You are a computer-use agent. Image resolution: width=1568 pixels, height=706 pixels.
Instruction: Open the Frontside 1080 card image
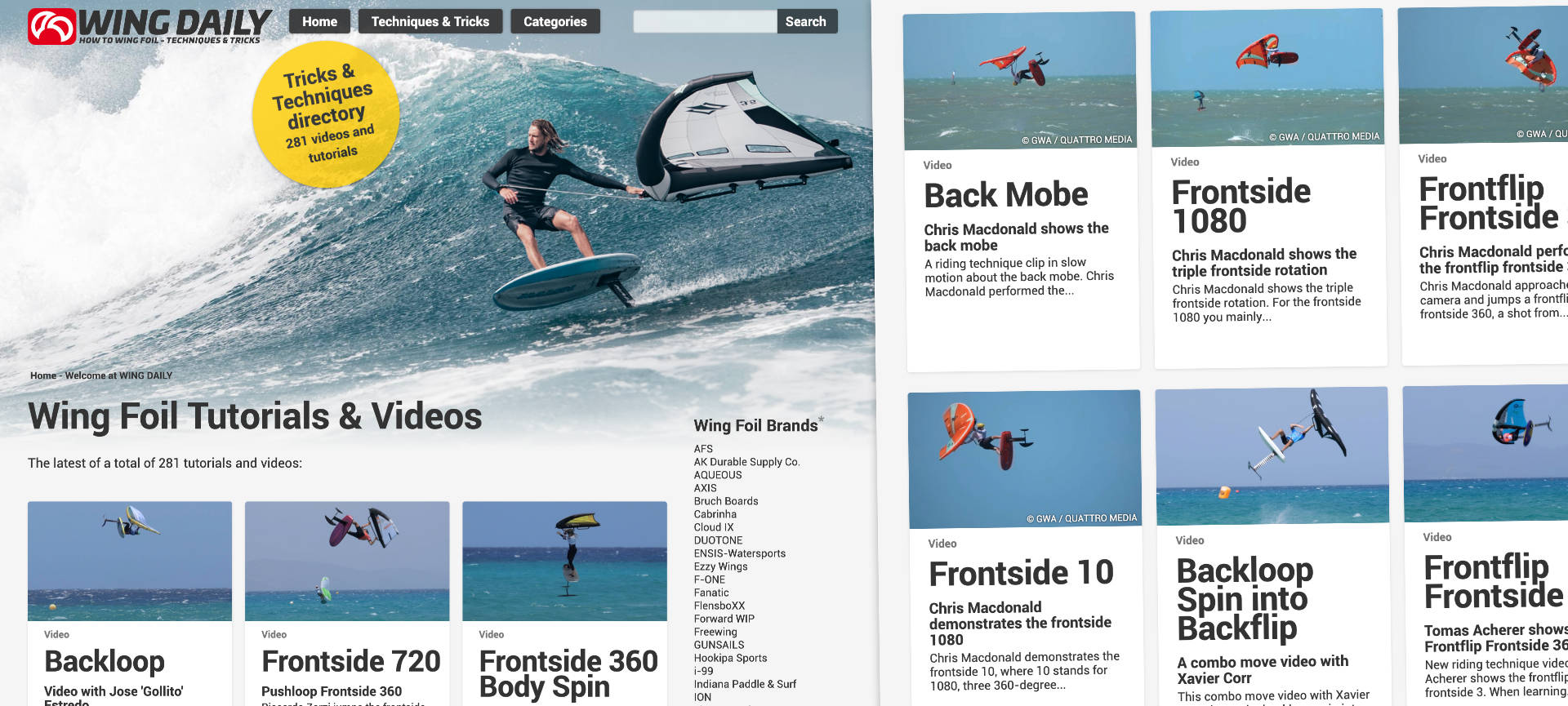pyautogui.click(x=1267, y=78)
